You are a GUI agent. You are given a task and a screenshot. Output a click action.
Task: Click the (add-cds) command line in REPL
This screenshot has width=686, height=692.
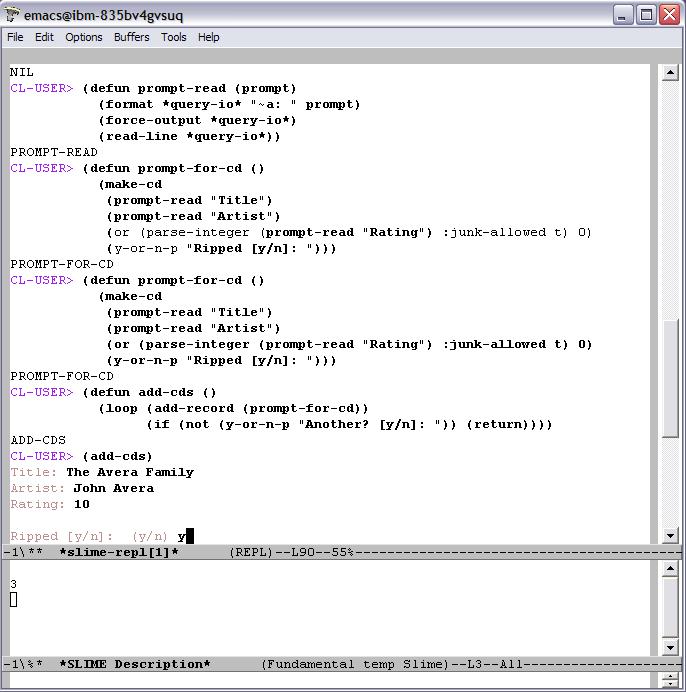point(117,456)
